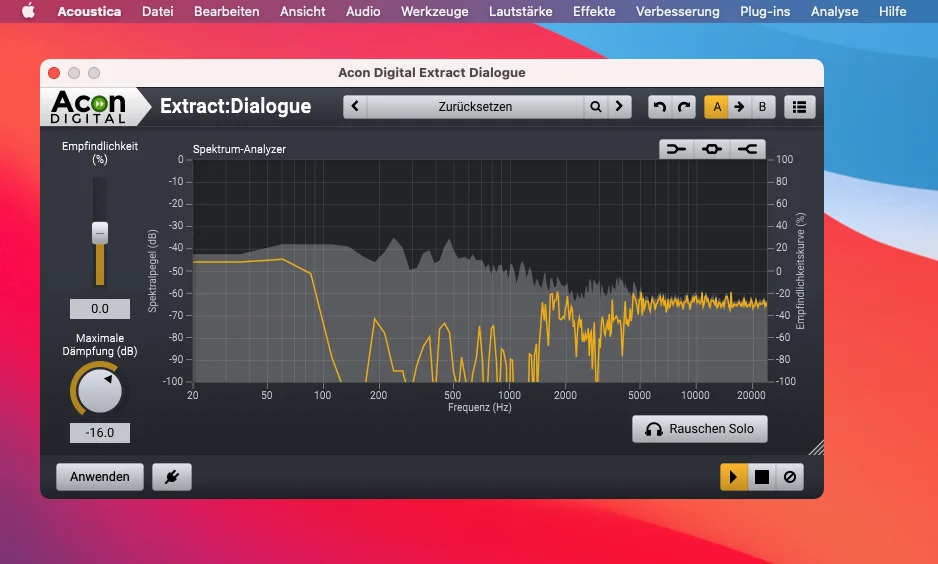Select the first sensitivity curve shape icon

677,149
